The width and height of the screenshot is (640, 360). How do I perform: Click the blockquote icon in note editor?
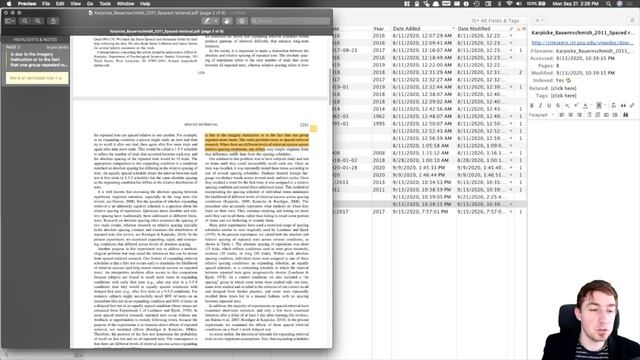[x=623, y=106]
